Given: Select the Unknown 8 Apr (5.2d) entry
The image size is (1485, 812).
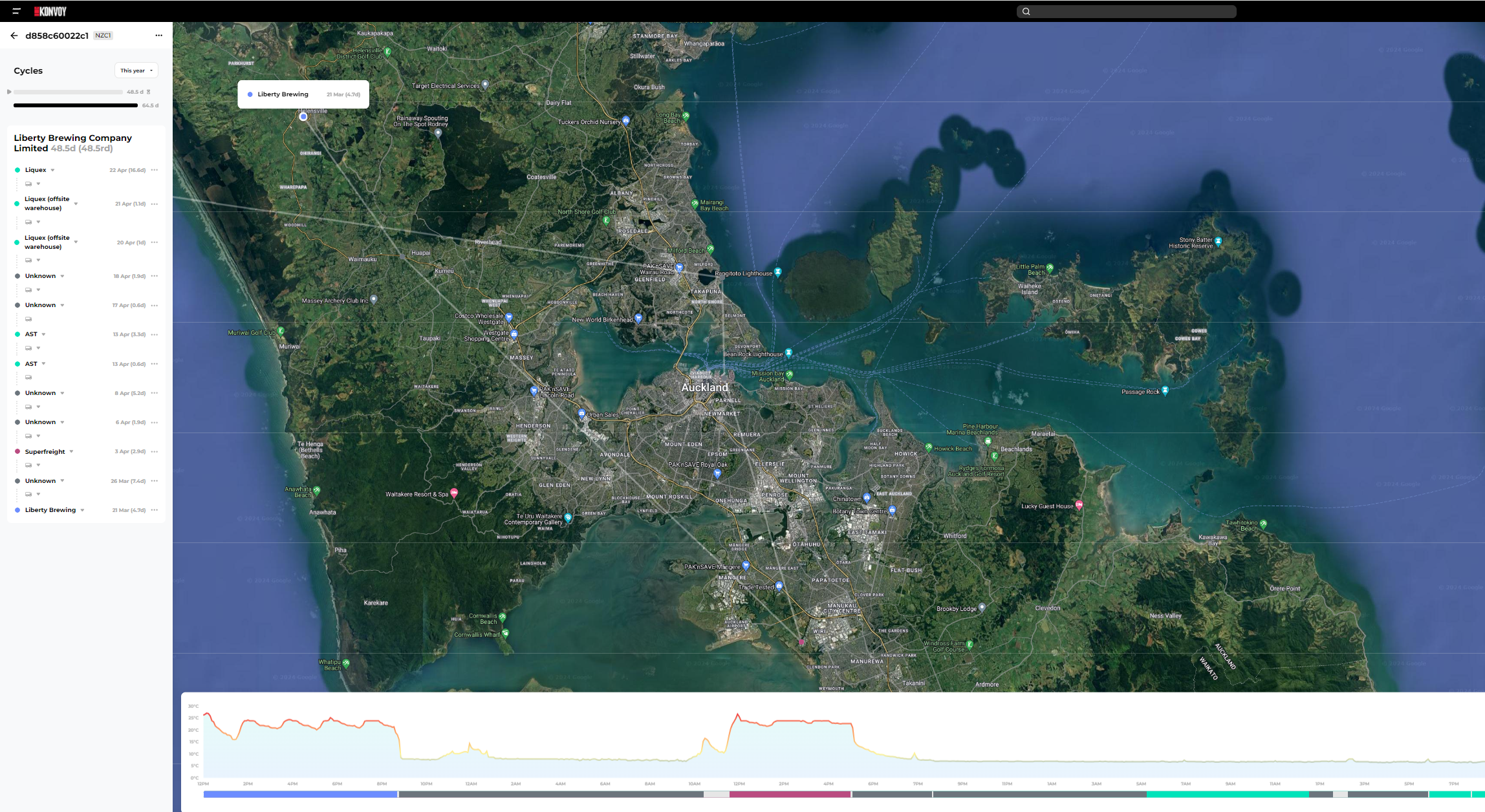Looking at the screenshot, I should [40, 393].
